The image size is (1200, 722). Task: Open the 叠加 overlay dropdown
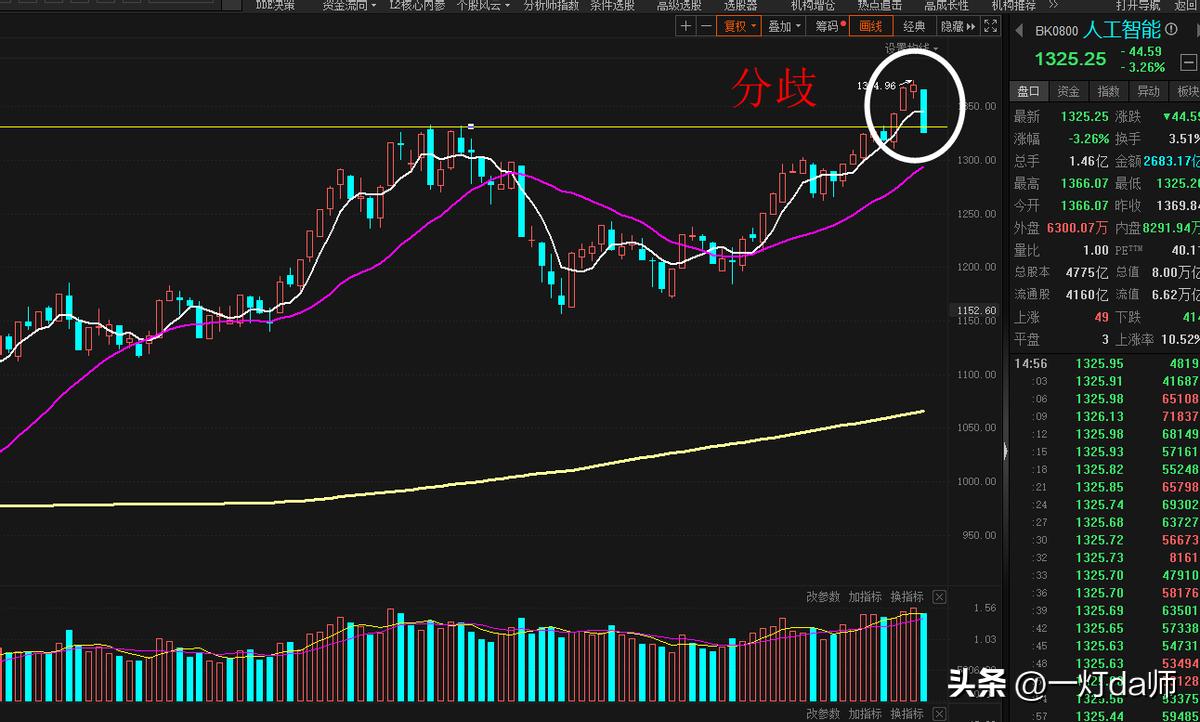(x=784, y=27)
